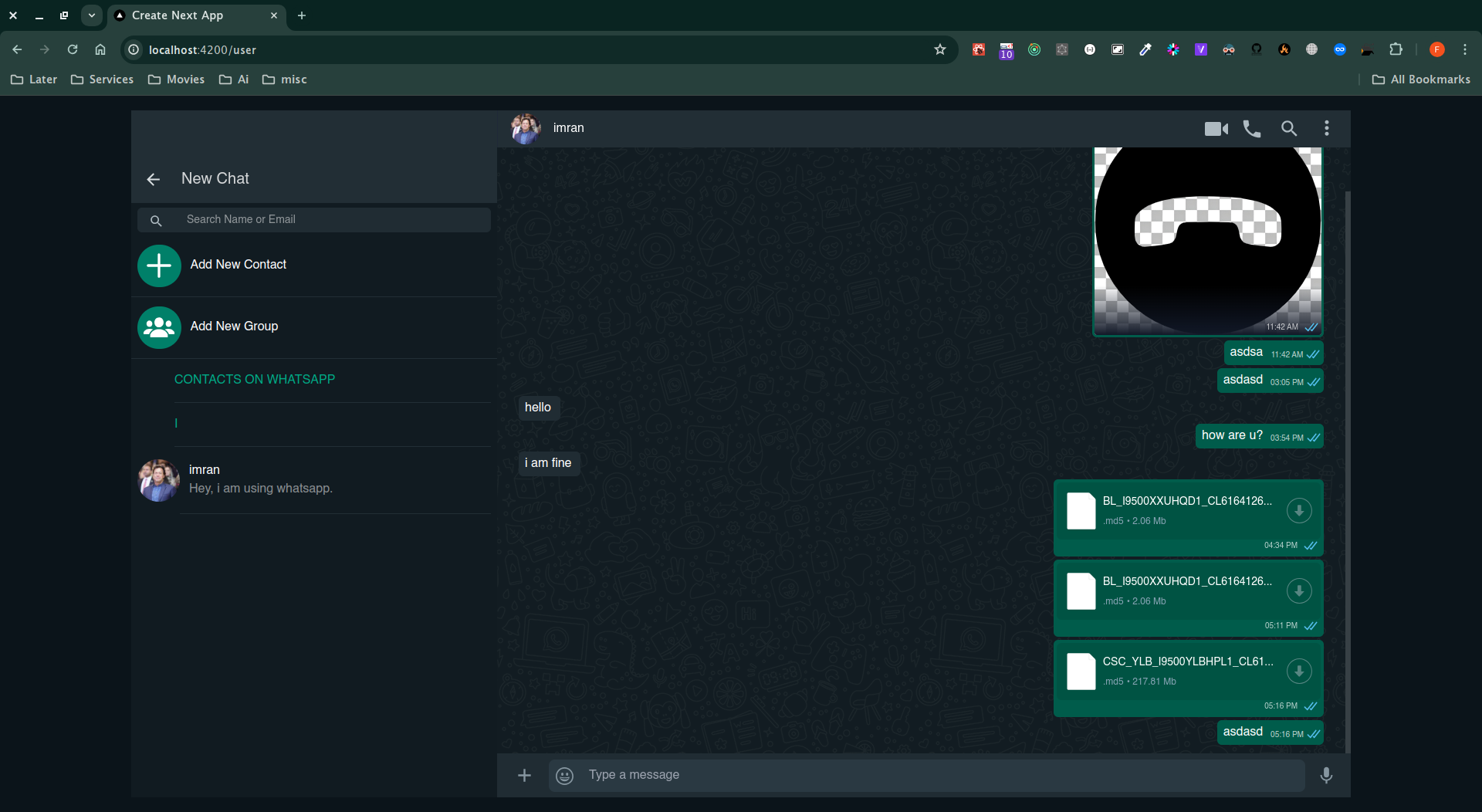Record a voice message with microphone
Screen dimensions: 1482x812
[x=1326, y=775]
